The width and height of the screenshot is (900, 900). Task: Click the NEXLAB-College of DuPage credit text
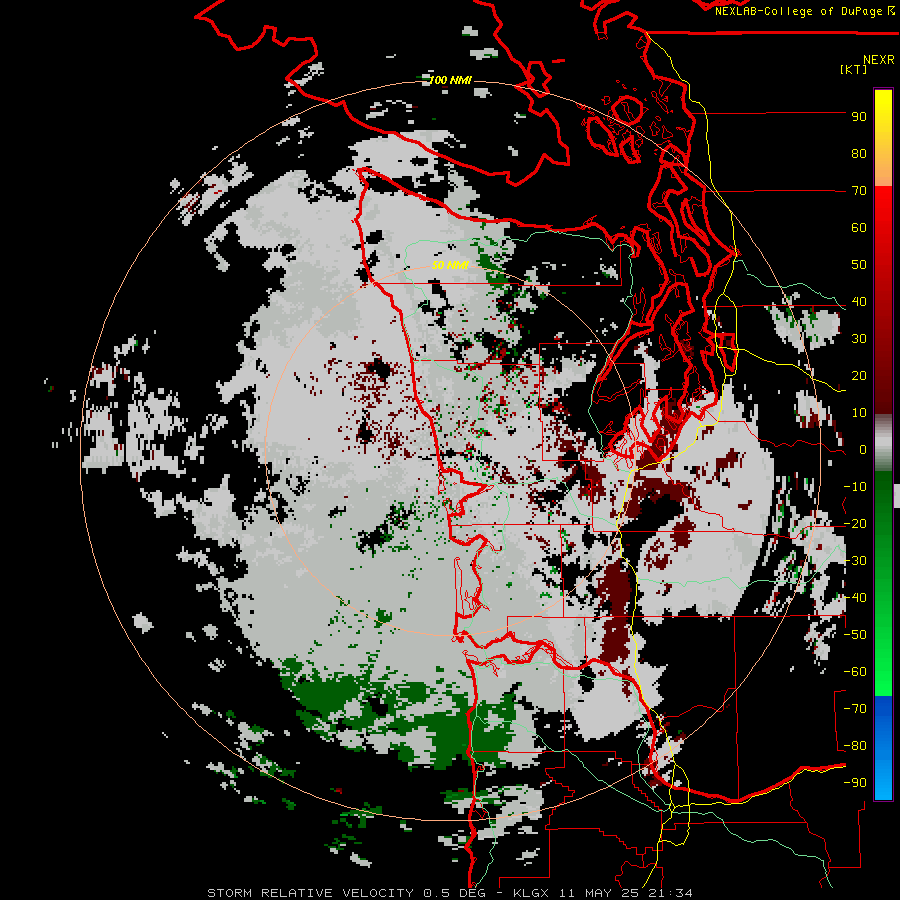[804, 11]
